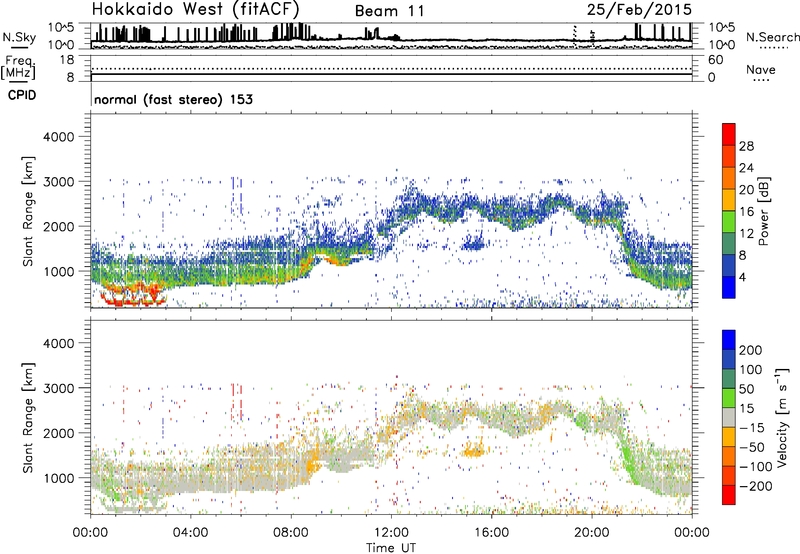
Task: Click the "normal (fast stereo) 153" text
Action: (173, 99)
